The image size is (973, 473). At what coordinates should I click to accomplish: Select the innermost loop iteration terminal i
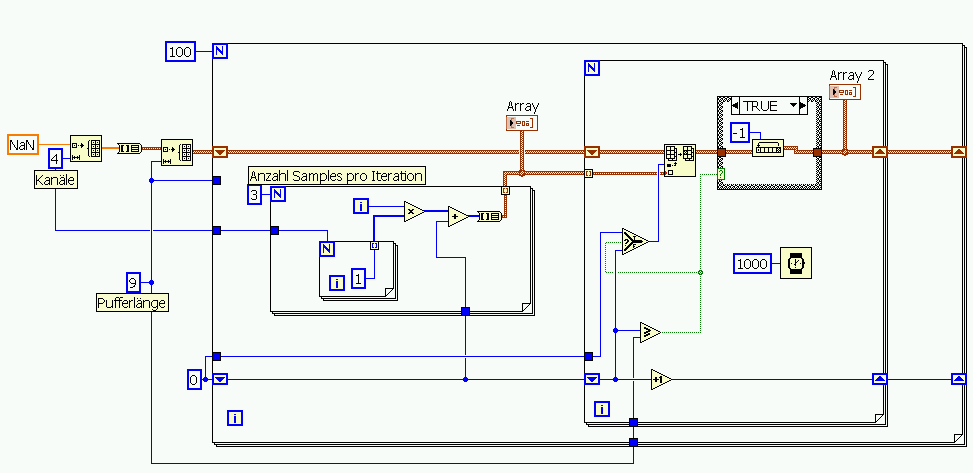[x=337, y=284]
